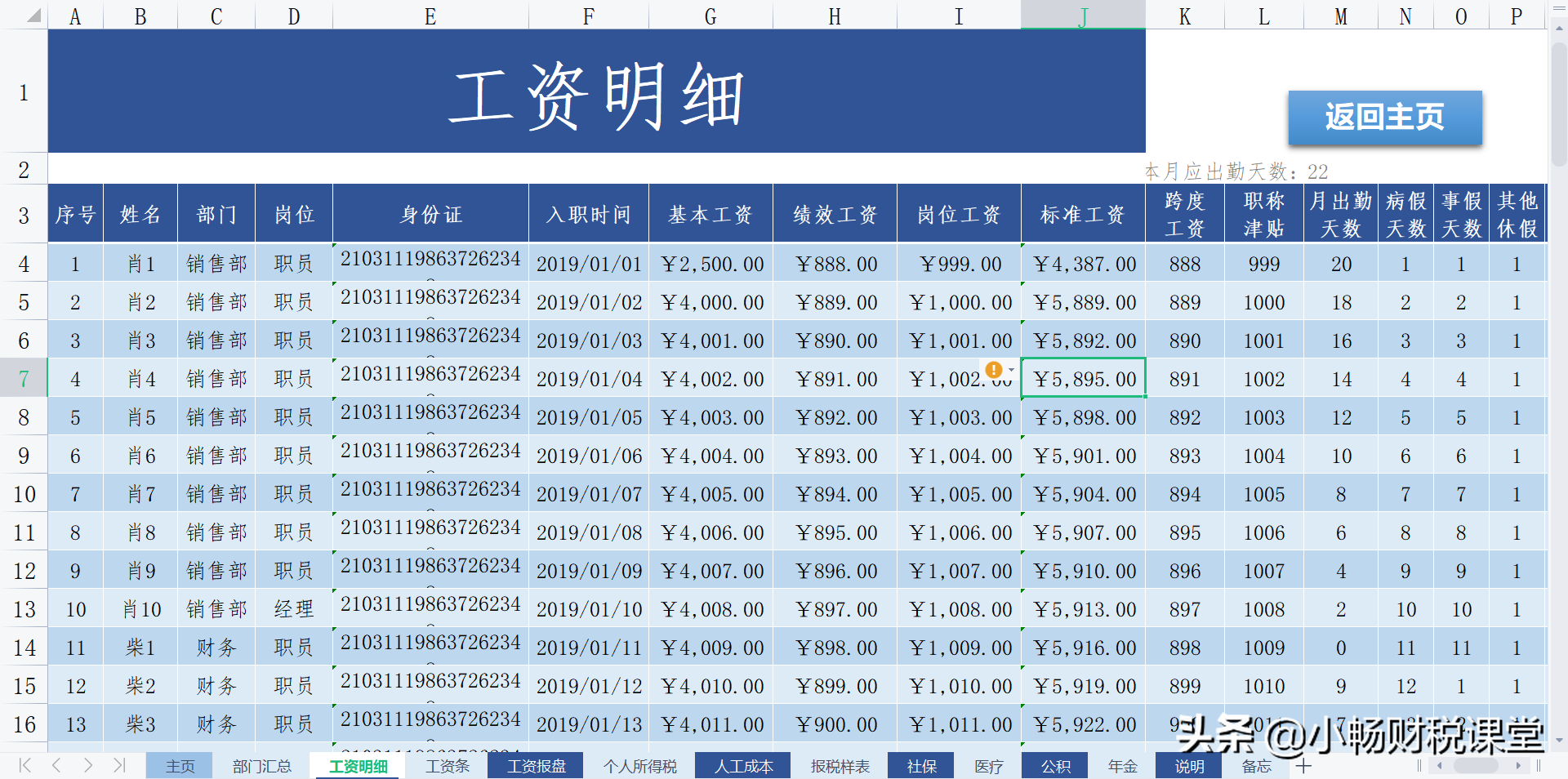This screenshot has width=1568, height=779.
Task: Open the error options dropdown beside the warning icon
Action: point(1011,369)
